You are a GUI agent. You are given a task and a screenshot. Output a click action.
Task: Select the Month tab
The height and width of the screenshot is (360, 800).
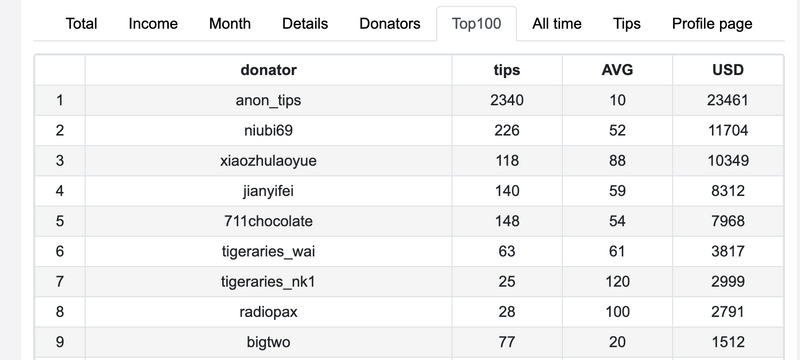coord(230,24)
